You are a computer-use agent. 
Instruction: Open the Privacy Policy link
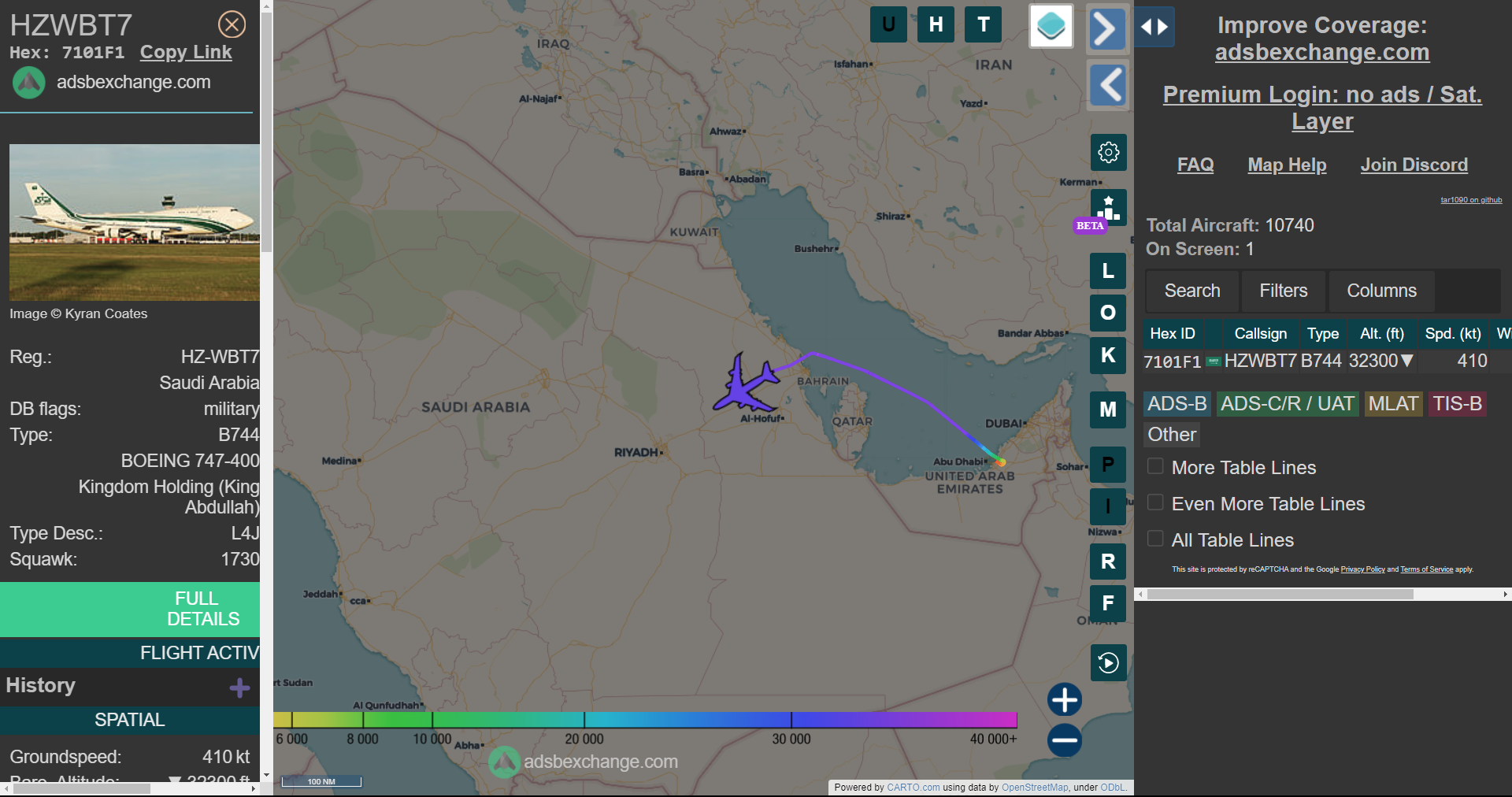(1362, 569)
